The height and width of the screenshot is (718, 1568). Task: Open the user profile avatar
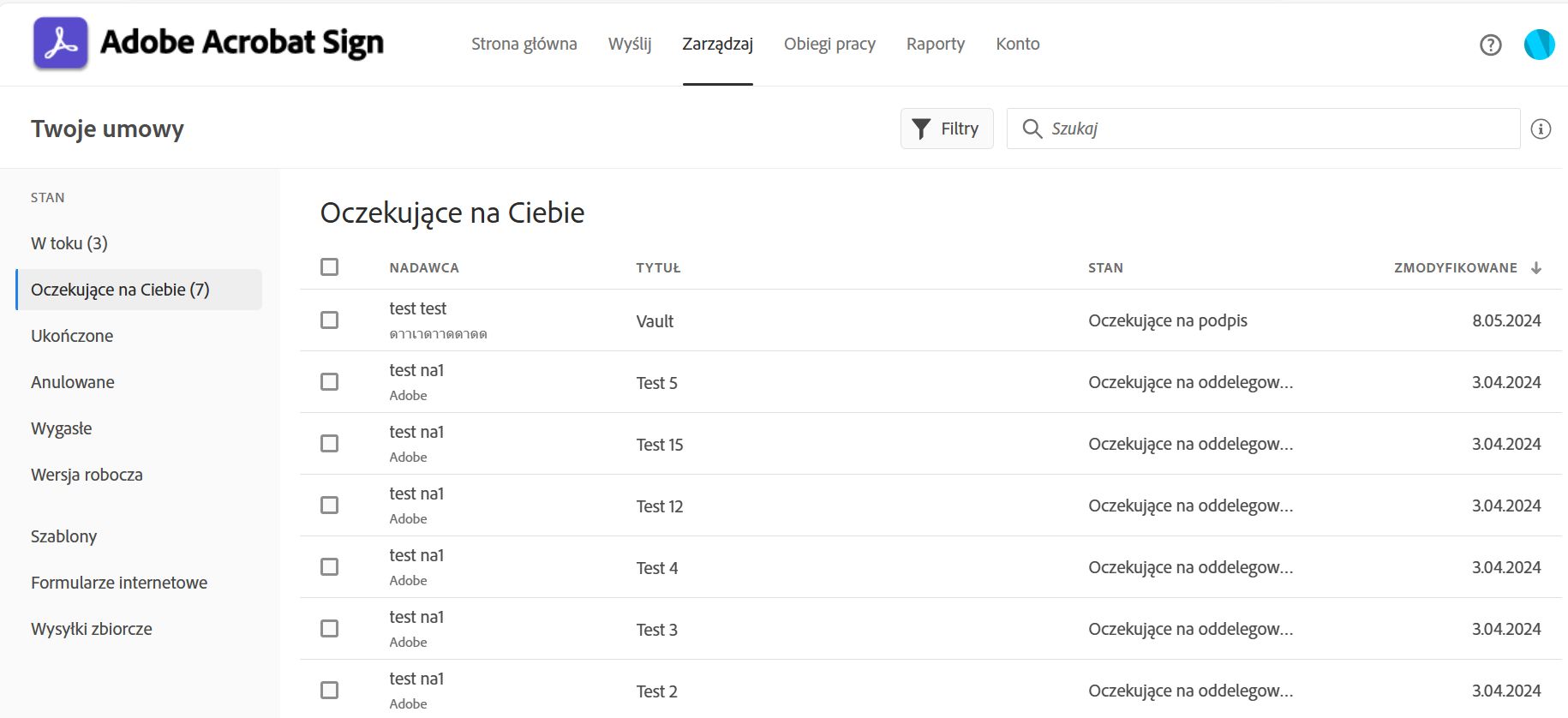click(1539, 45)
